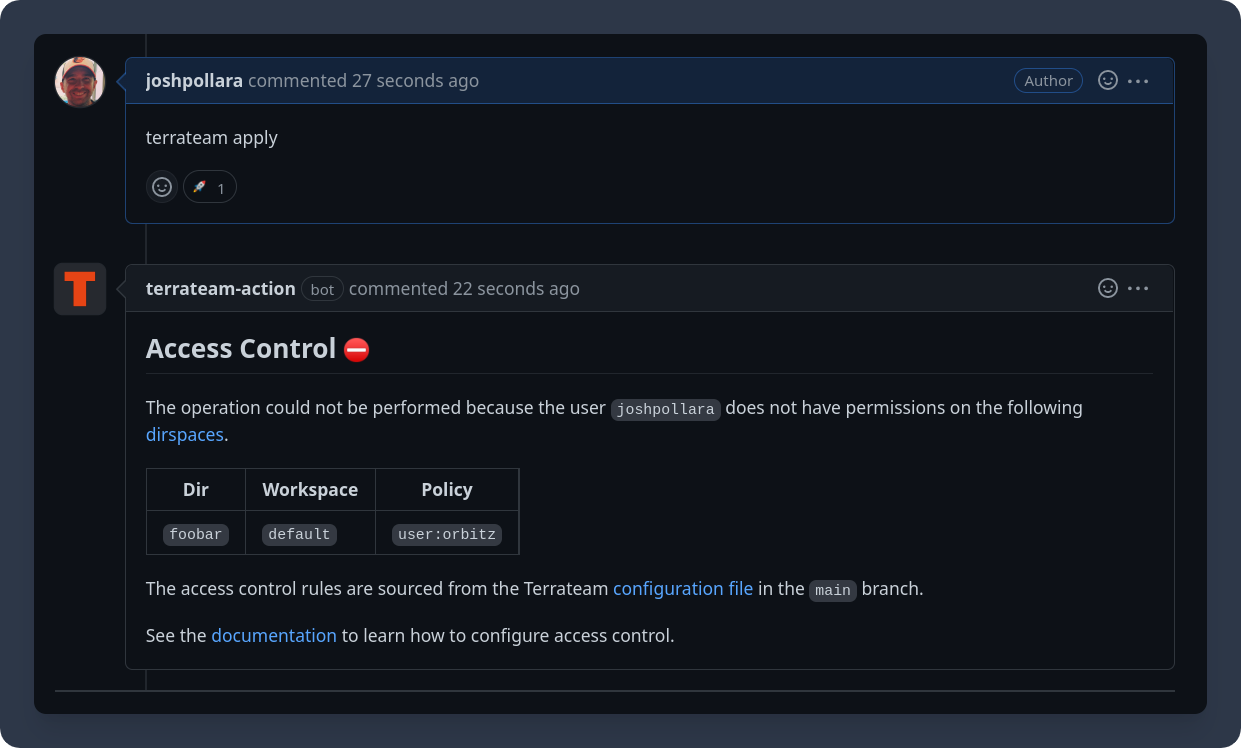Open joshpollara's profile avatar

80,82
